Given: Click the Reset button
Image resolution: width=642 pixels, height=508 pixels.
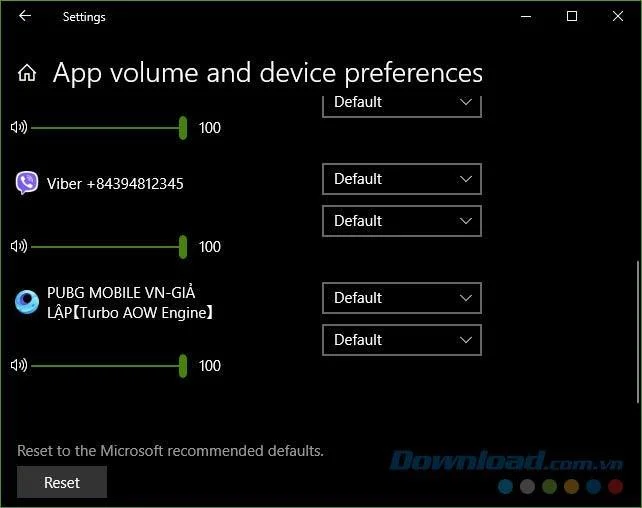Looking at the screenshot, I should pyautogui.click(x=62, y=482).
